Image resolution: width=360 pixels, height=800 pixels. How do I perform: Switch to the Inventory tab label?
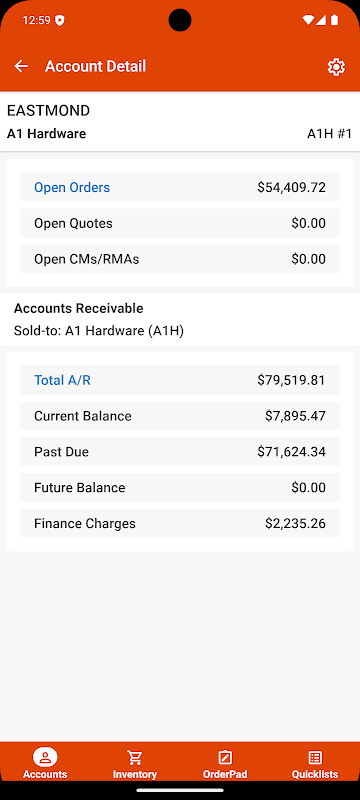pyautogui.click(x=135, y=774)
